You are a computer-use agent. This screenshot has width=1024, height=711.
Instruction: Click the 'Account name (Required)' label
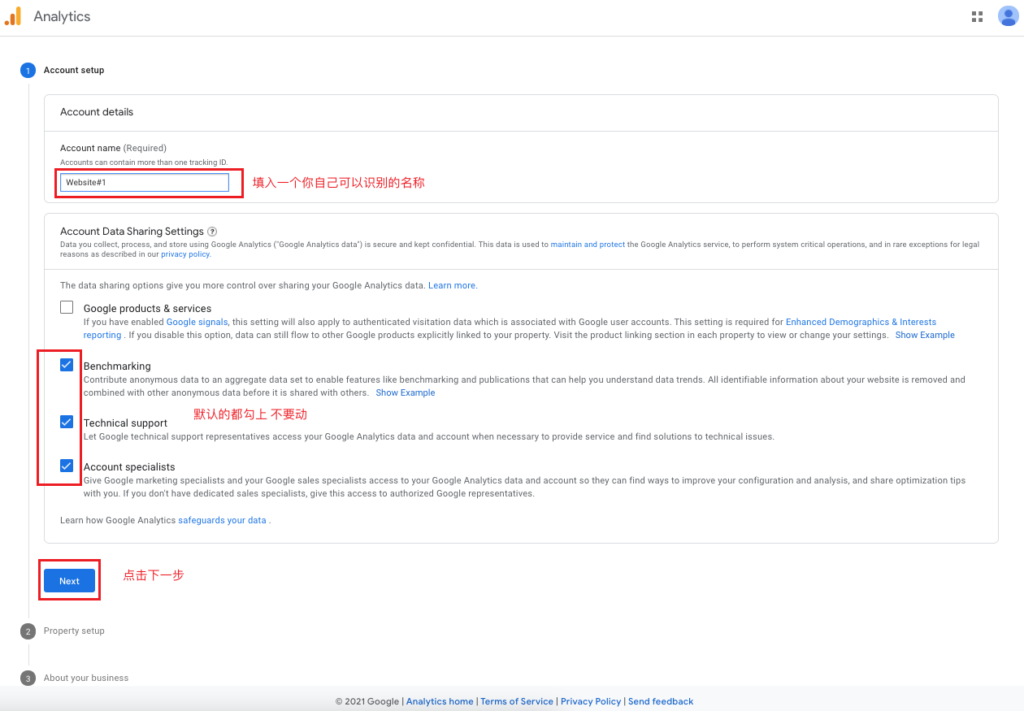coord(113,148)
